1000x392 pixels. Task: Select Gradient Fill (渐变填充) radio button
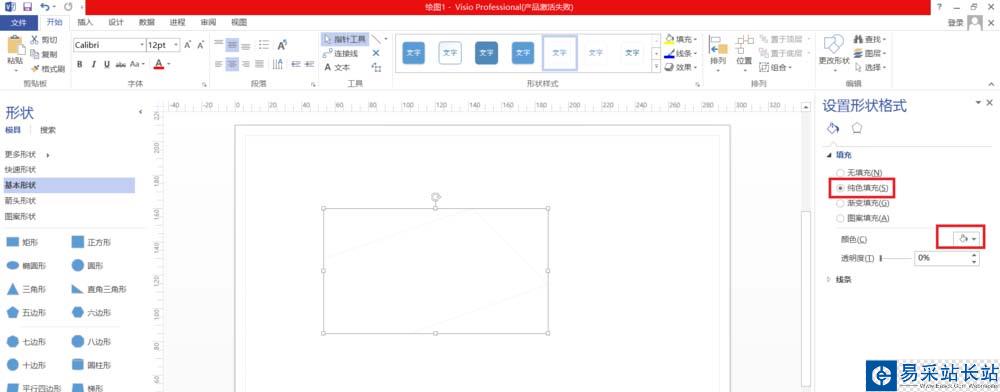[x=840, y=203]
